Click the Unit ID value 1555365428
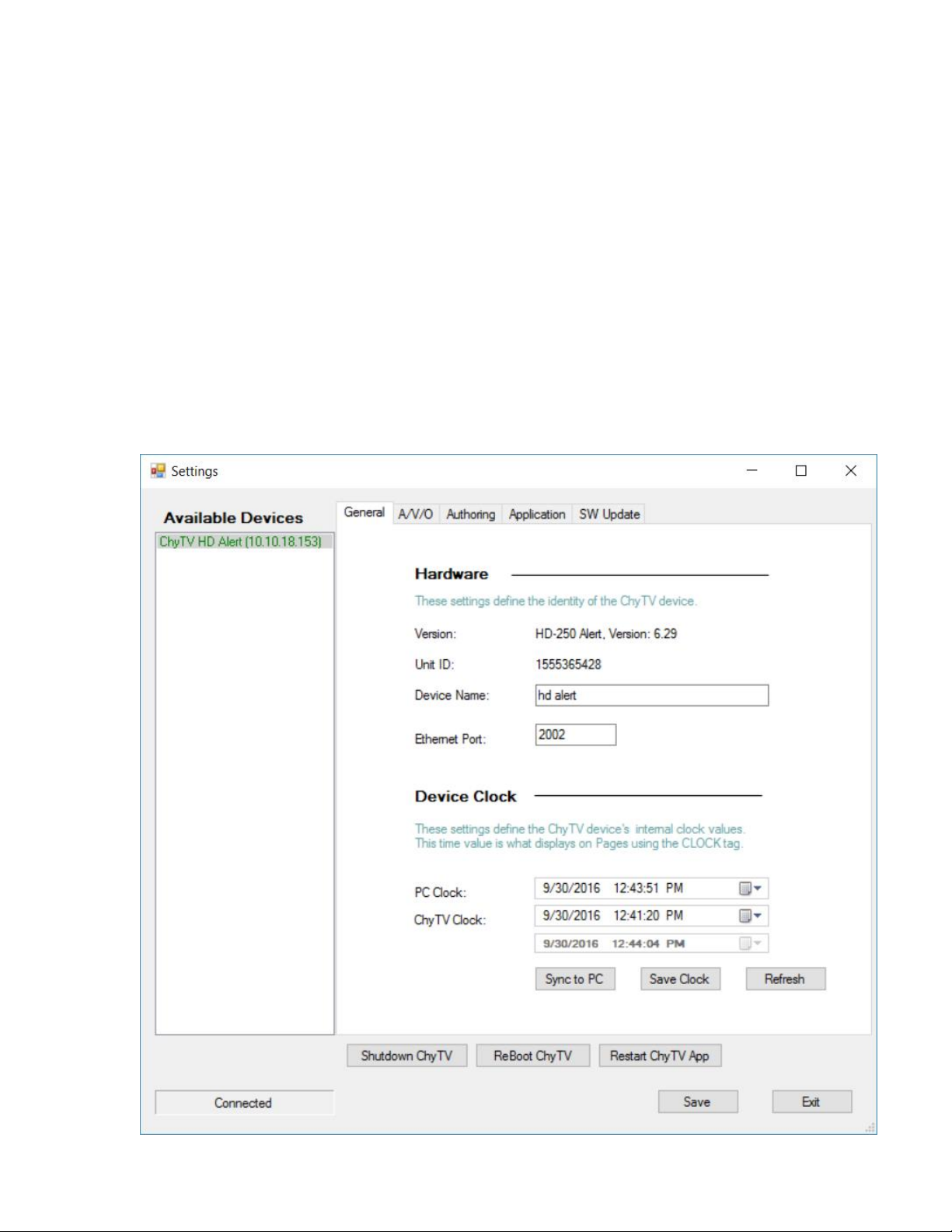 pyautogui.click(x=568, y=665)
